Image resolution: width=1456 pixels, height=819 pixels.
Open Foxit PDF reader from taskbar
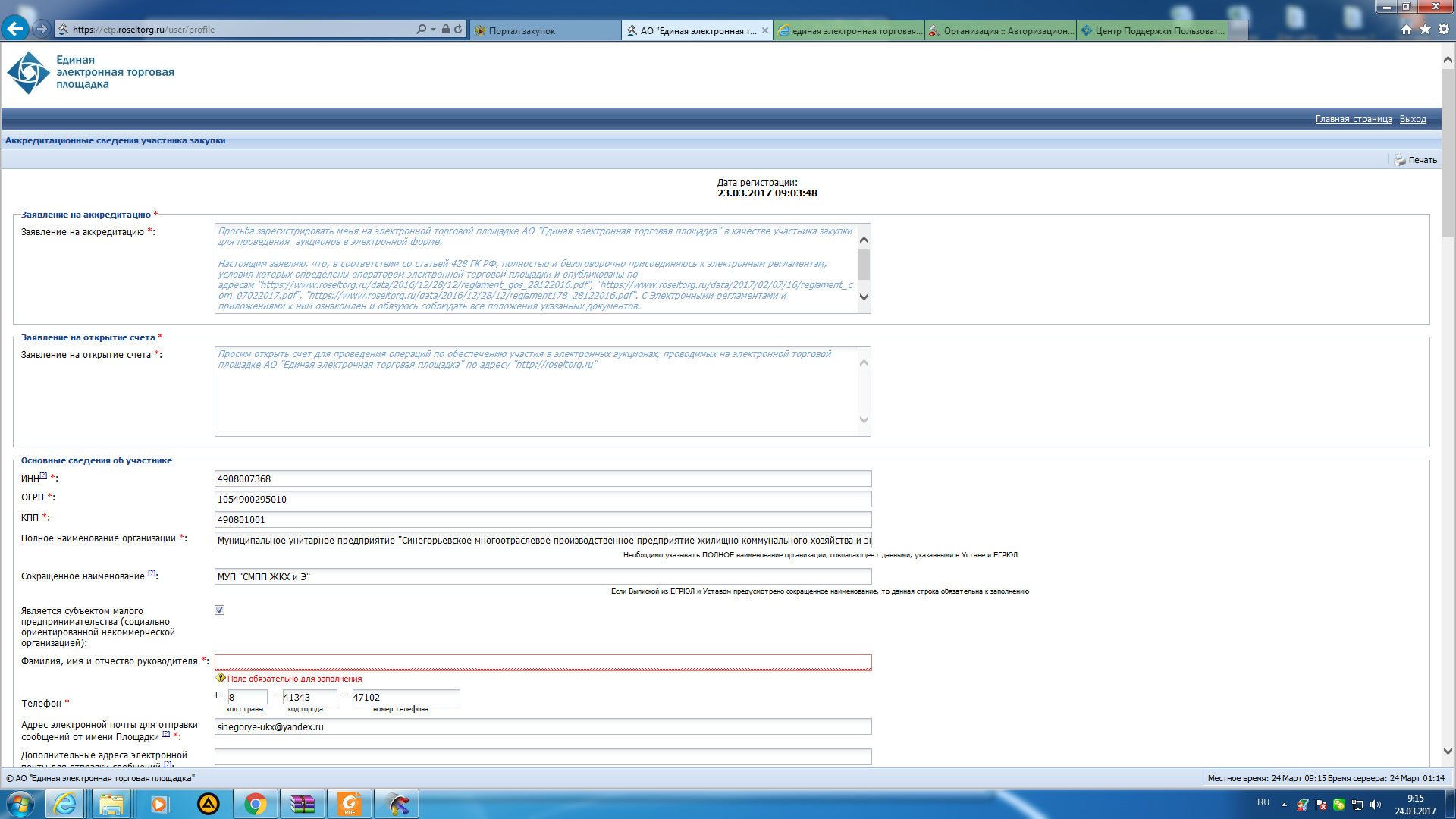[x=350, y=804]
